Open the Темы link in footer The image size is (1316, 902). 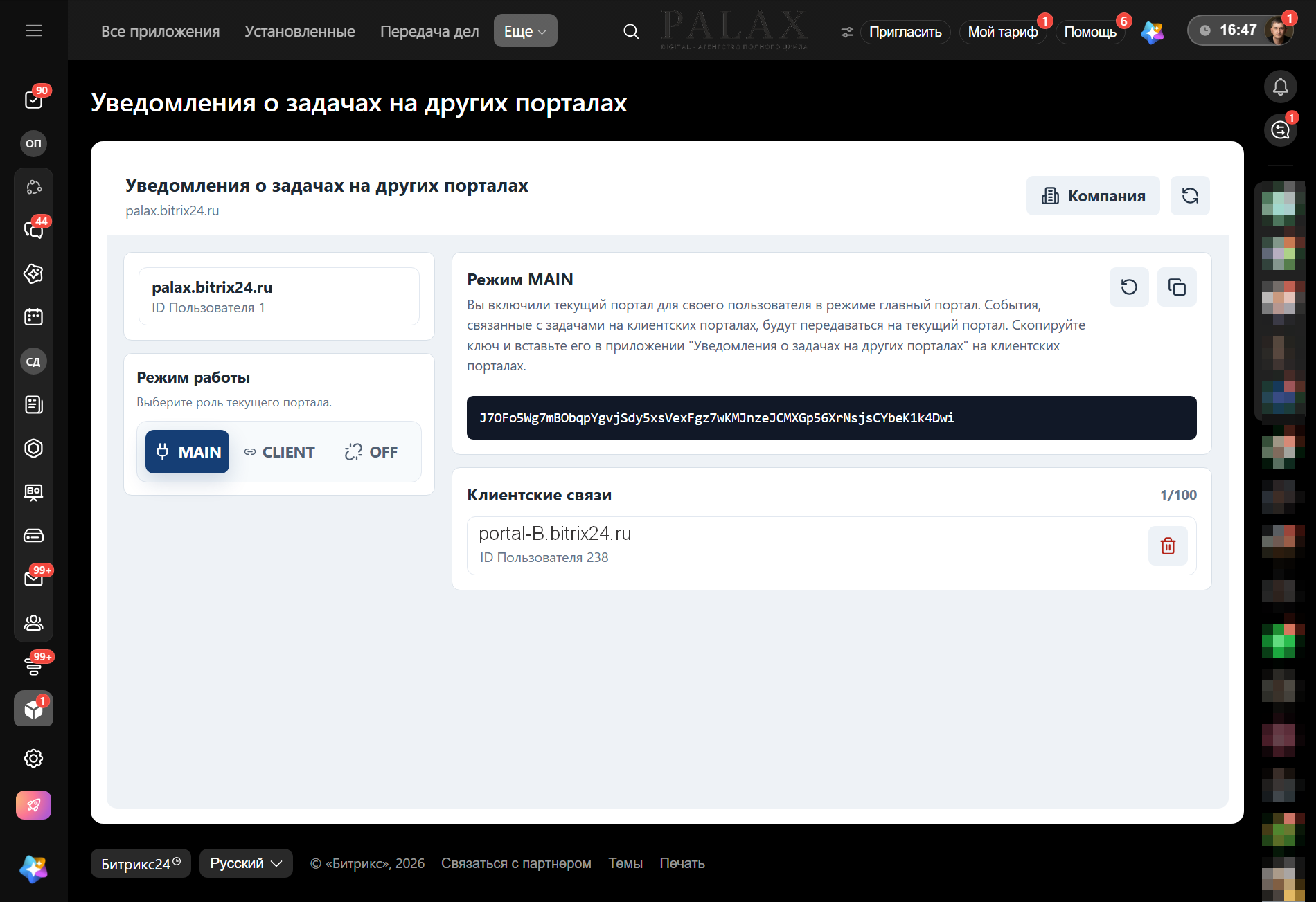pos(625,863)
